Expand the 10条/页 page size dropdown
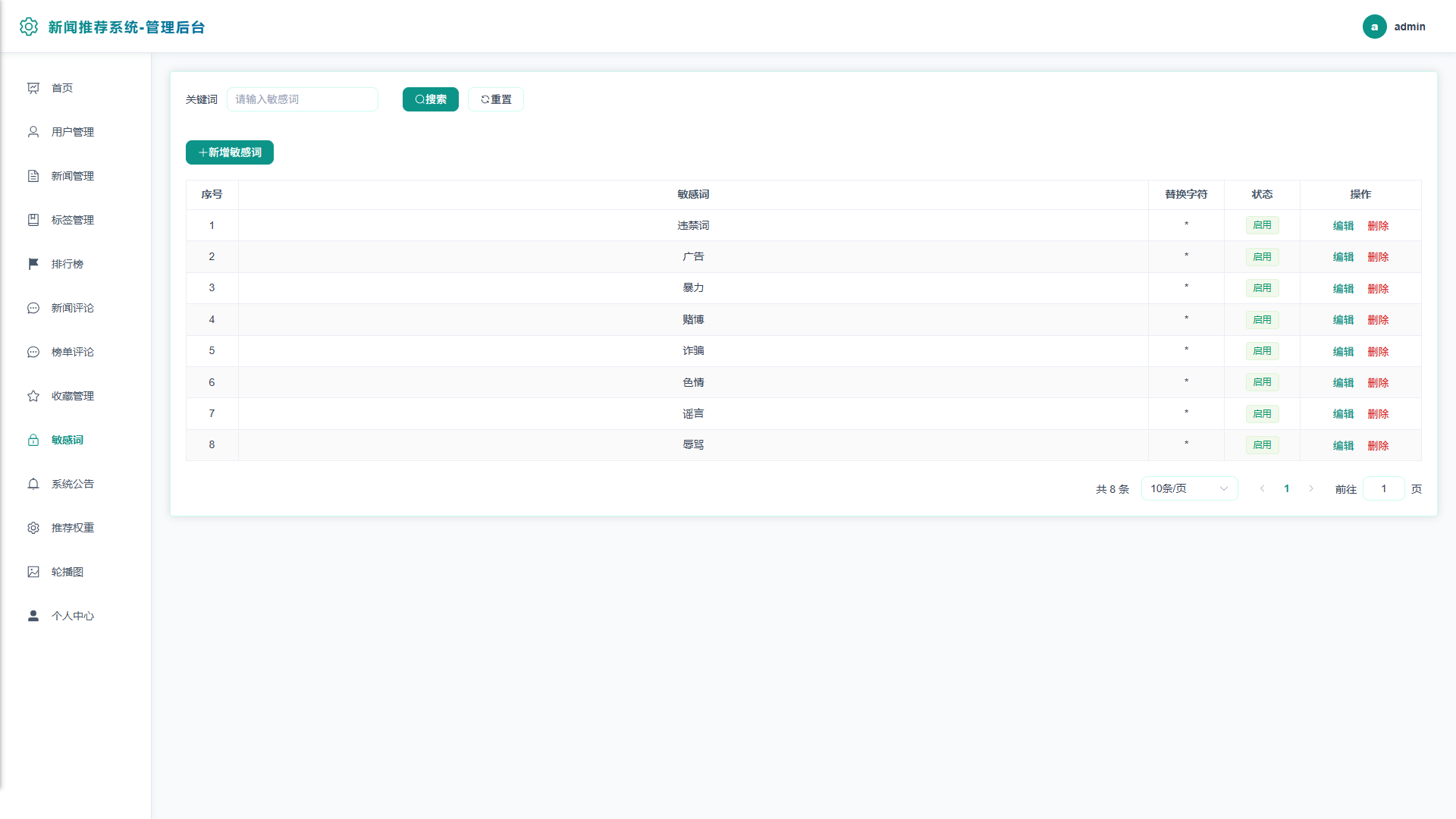1456x819 pixels. [1189, 488]
